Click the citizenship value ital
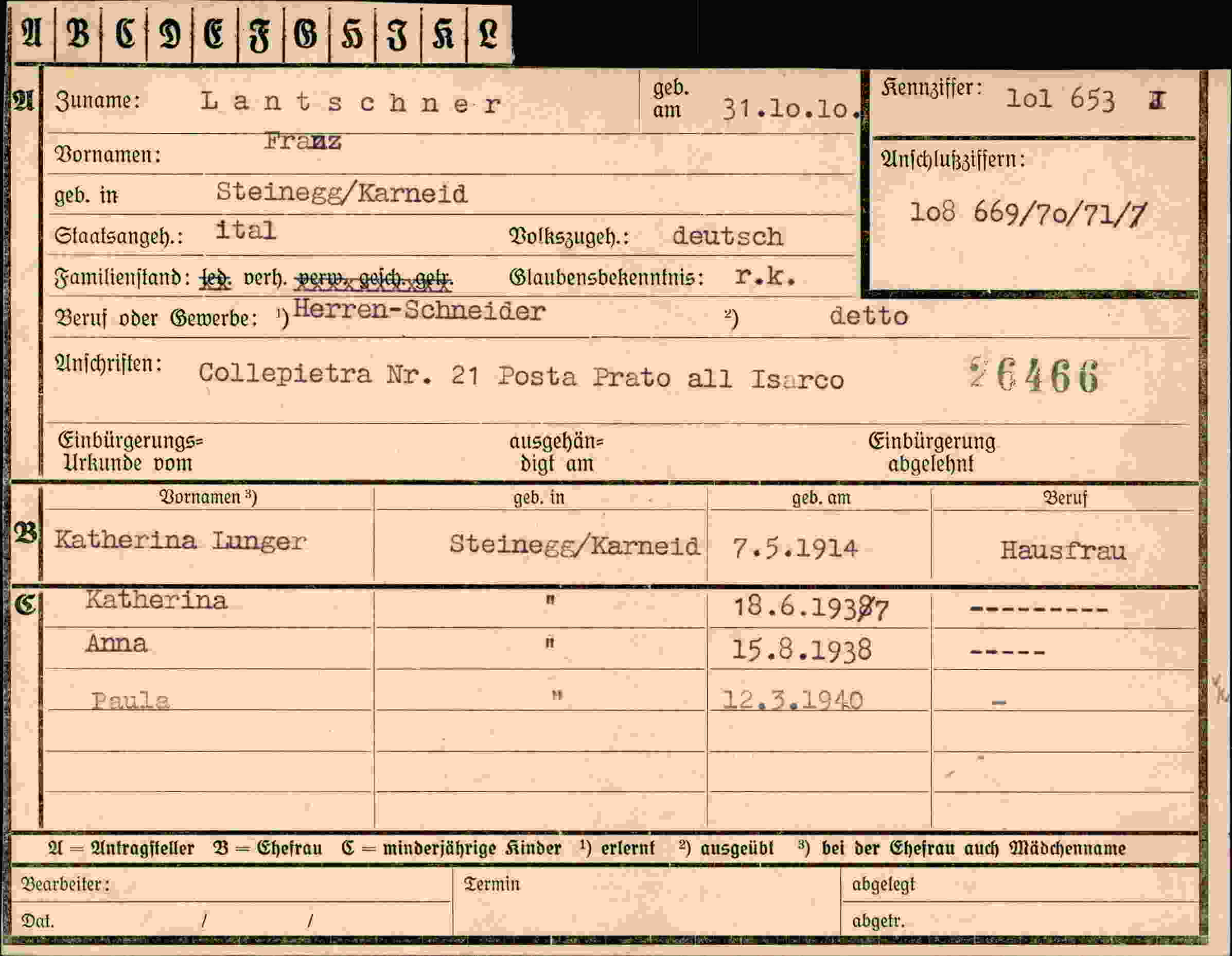The width and height of the screenshot is (1232, 956). point(245,230)
